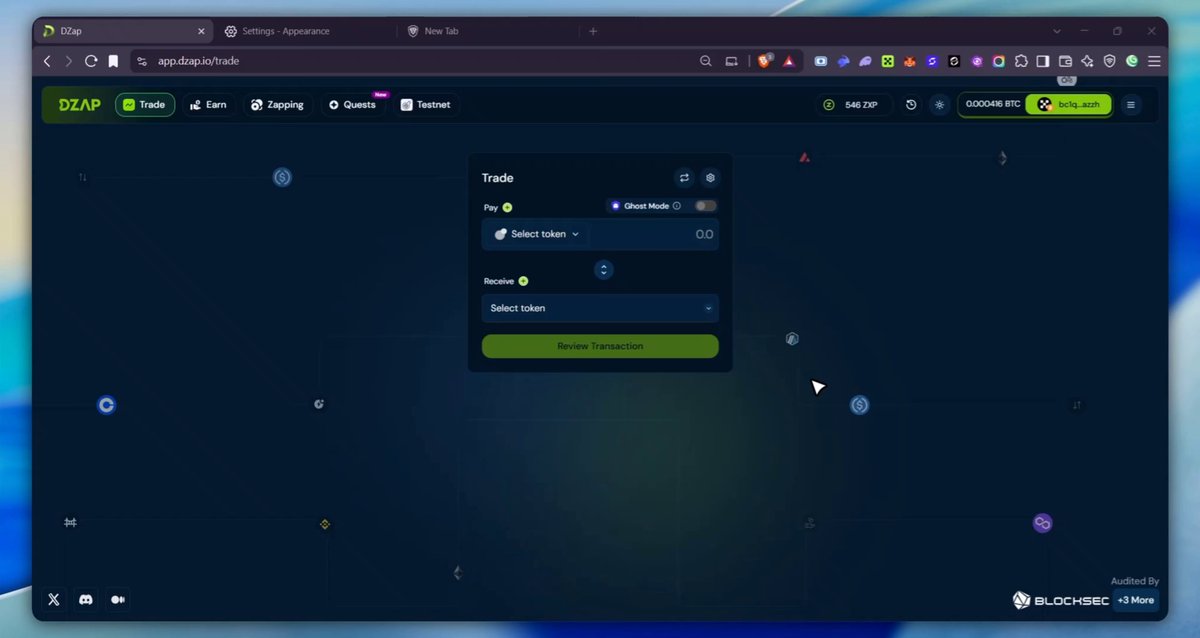Swap pay and receive with the center arrows
Viewport: 1200px width, 638px height.
tap(603, 269)
